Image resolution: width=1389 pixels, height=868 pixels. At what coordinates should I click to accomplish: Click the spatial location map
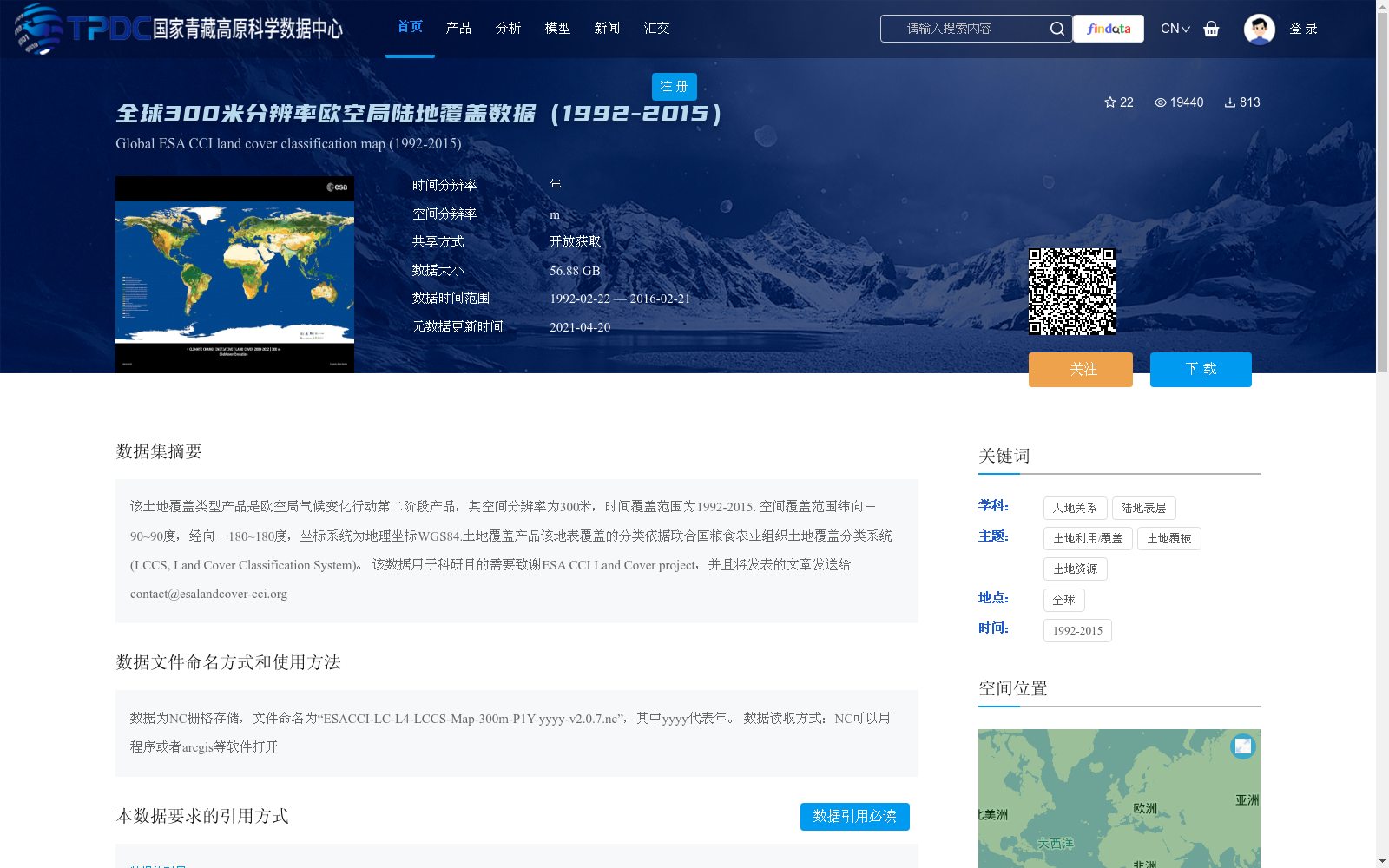1119,799
